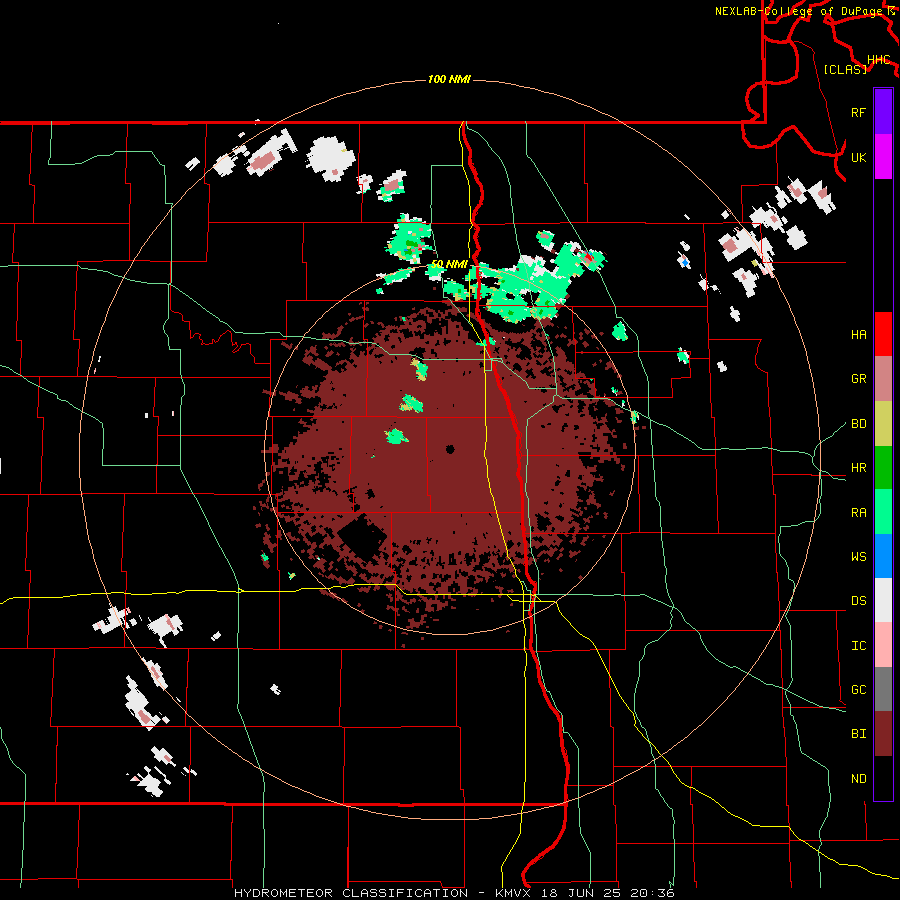Click the 'BD' legend label
The image size is (900, 900).
858,424
